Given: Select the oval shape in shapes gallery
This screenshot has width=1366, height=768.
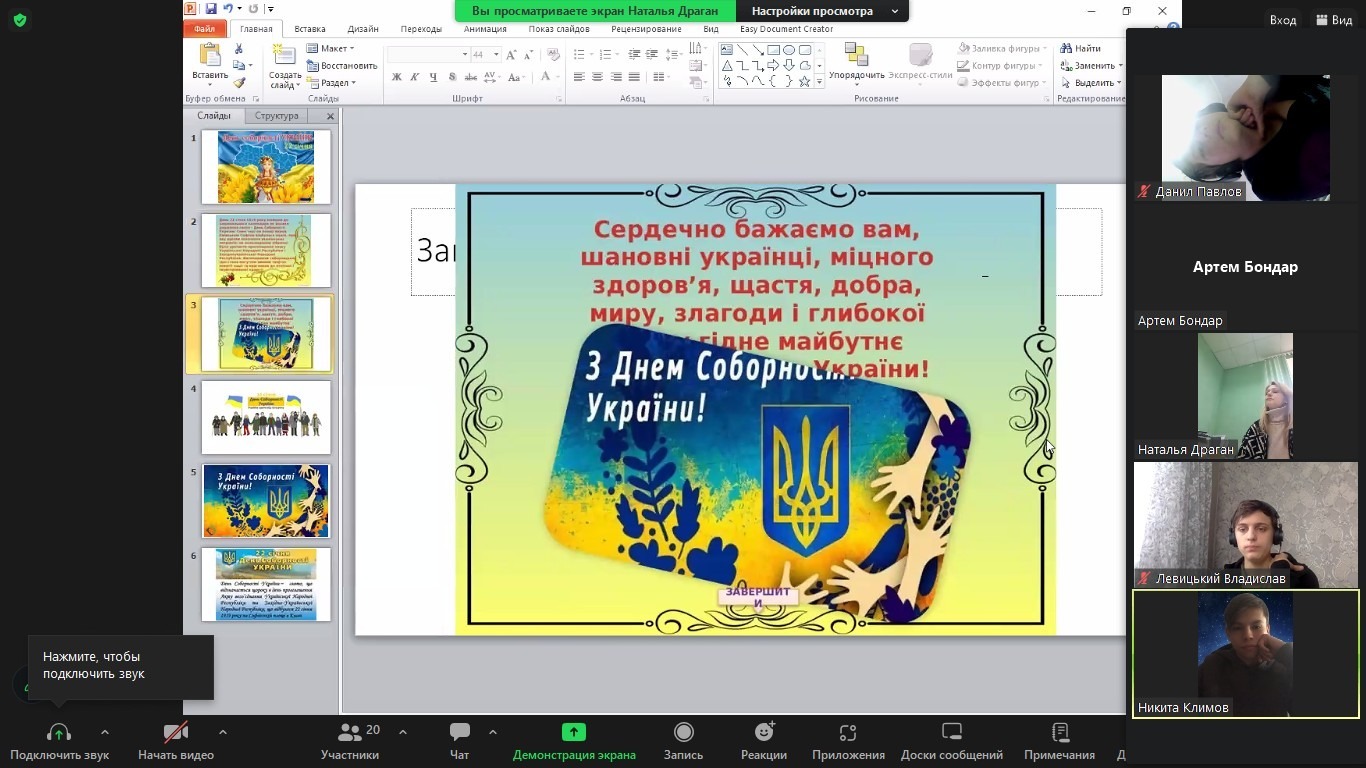Looking at the screenshot, I should 789,50.
